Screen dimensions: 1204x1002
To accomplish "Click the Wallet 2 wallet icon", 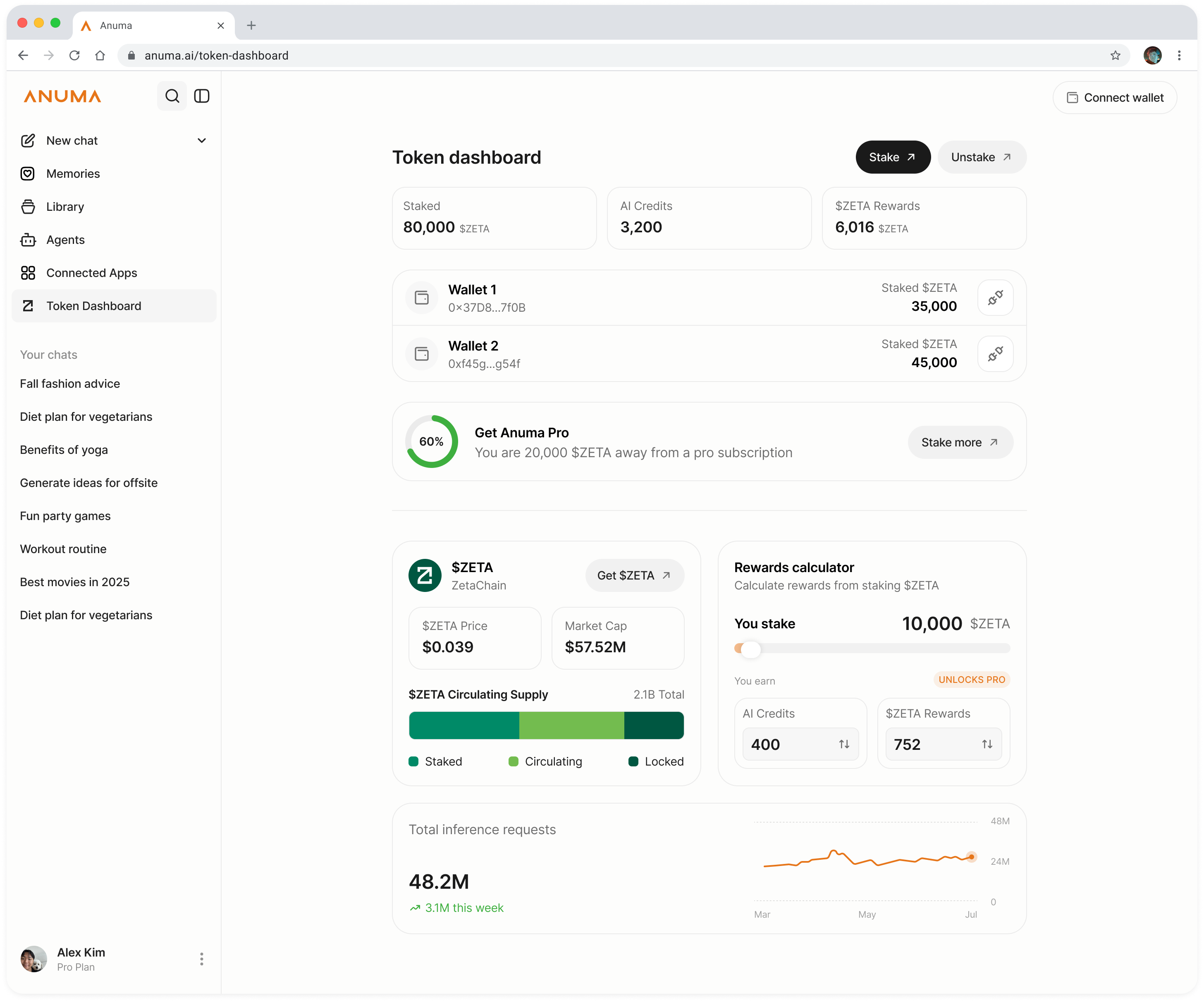I will [x=422, y=354].
